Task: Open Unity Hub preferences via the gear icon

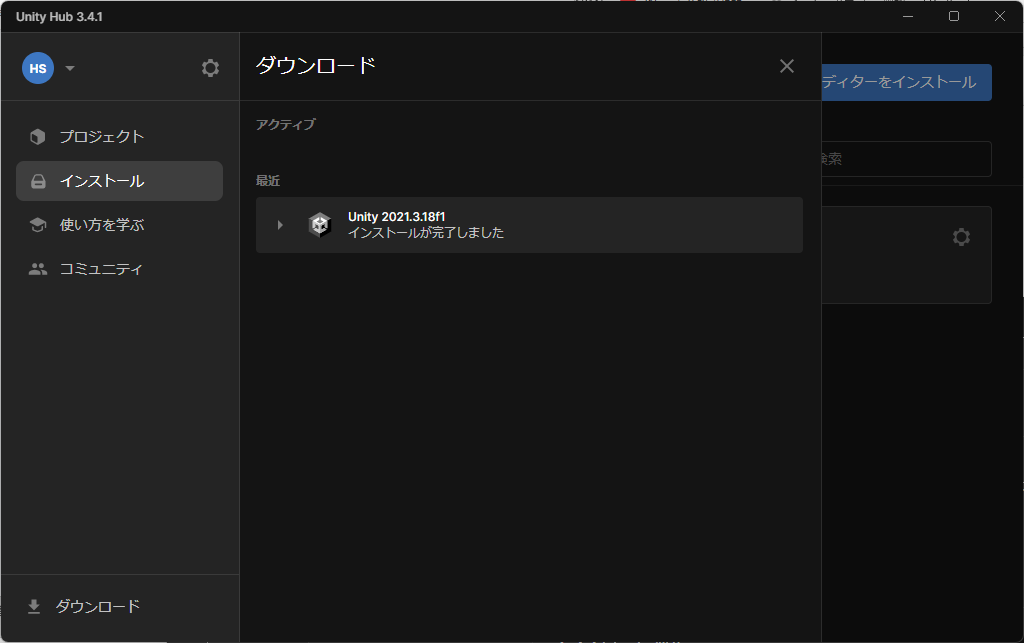Action: coord(210,68)
